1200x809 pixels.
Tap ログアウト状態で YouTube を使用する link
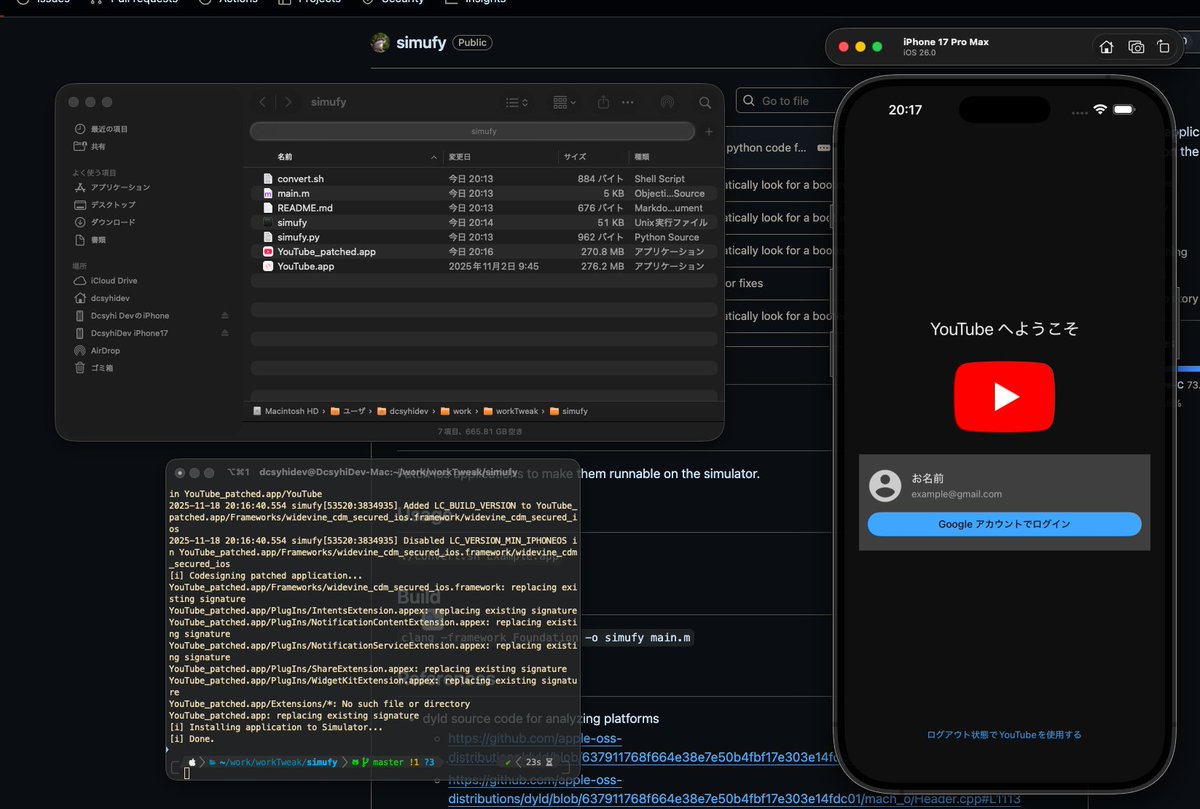tap(1003, 734)
